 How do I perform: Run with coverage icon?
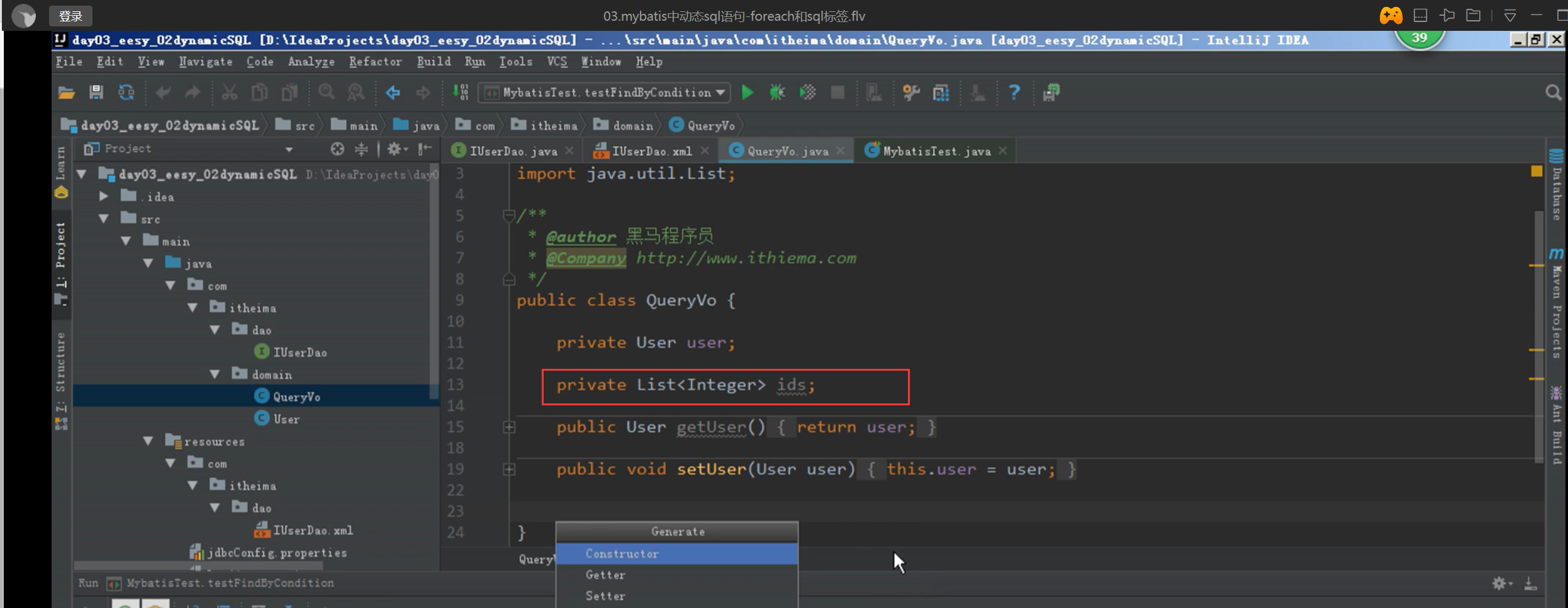[808, 93]
